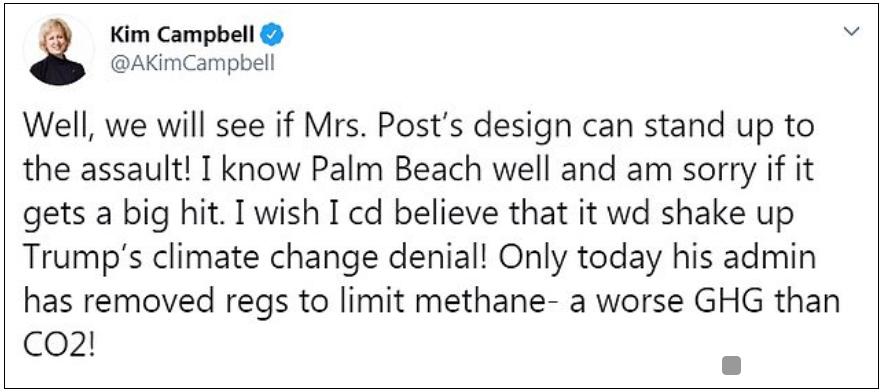Click the word "Well," starting the tweet

click(x=53, y=128)
